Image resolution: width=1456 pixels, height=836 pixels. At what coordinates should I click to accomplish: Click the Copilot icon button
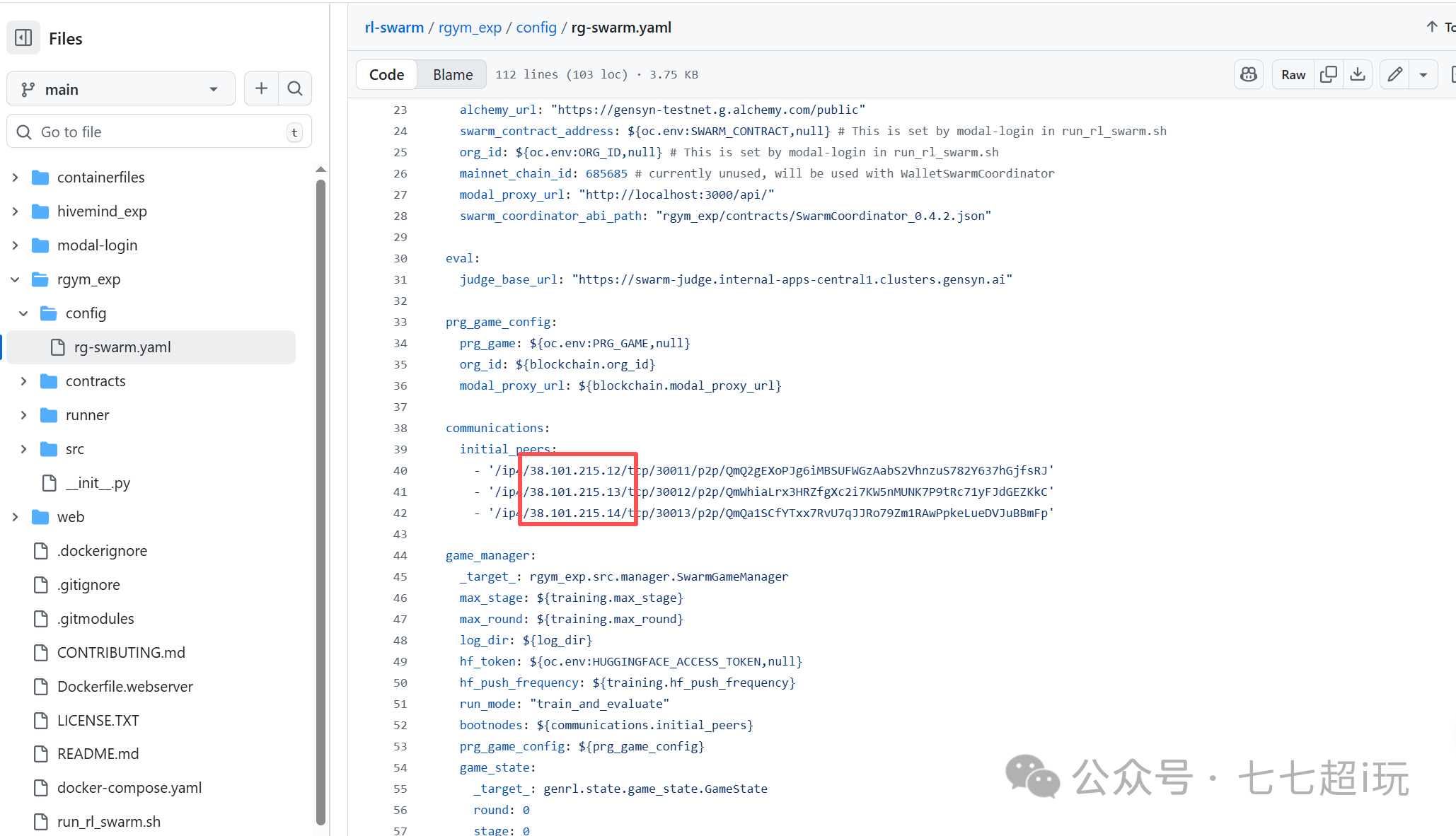(x=1249, y=74)
